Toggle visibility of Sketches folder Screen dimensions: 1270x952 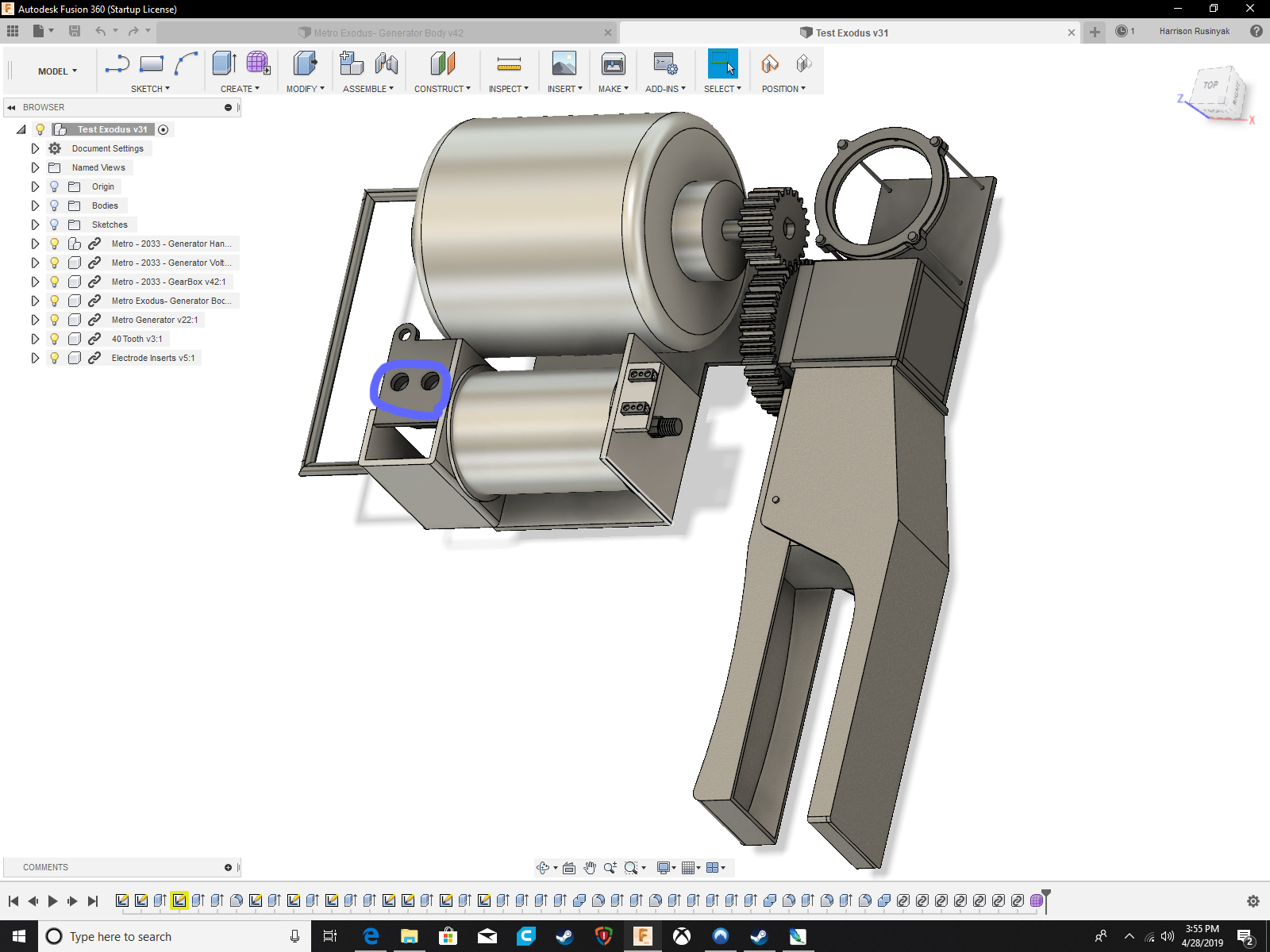click(x=54, y=225)
